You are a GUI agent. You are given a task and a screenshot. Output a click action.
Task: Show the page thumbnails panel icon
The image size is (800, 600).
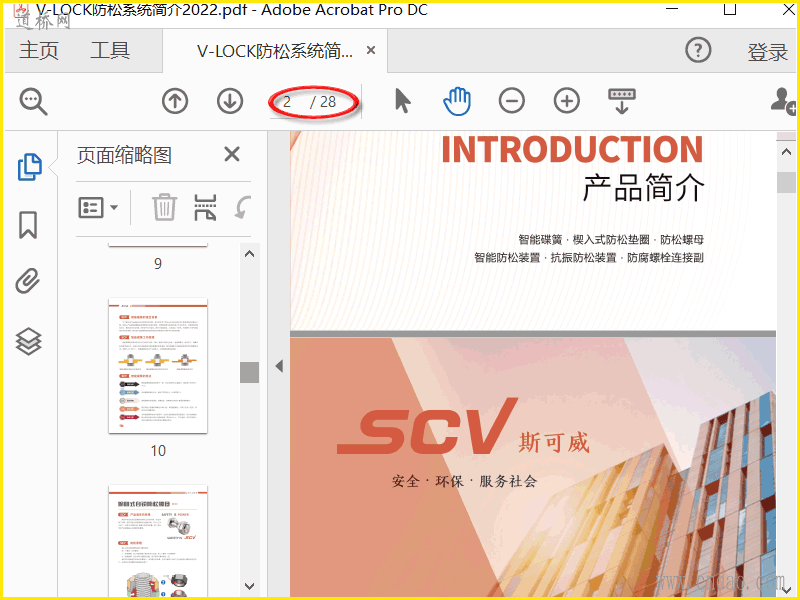[30, 167]
